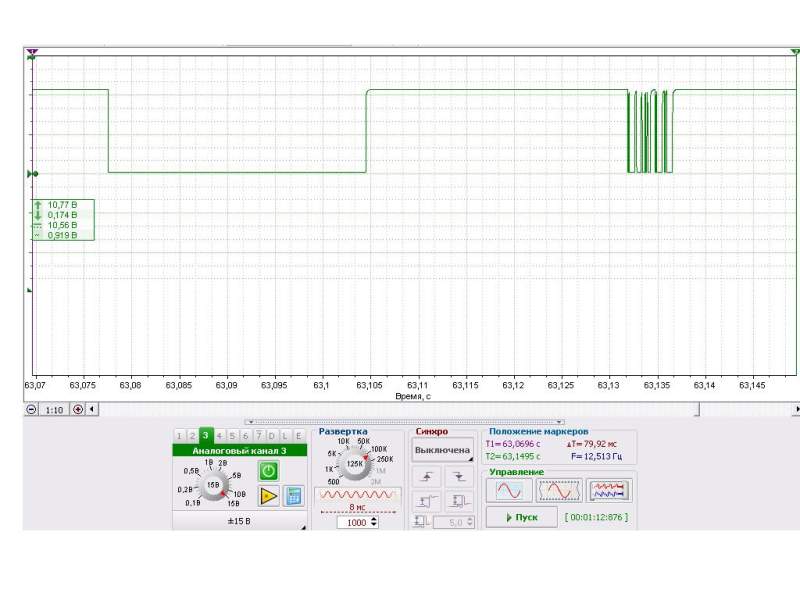Click the yellow amplifier triangle icon
800x600 pixels.
(x=269, y=495)
